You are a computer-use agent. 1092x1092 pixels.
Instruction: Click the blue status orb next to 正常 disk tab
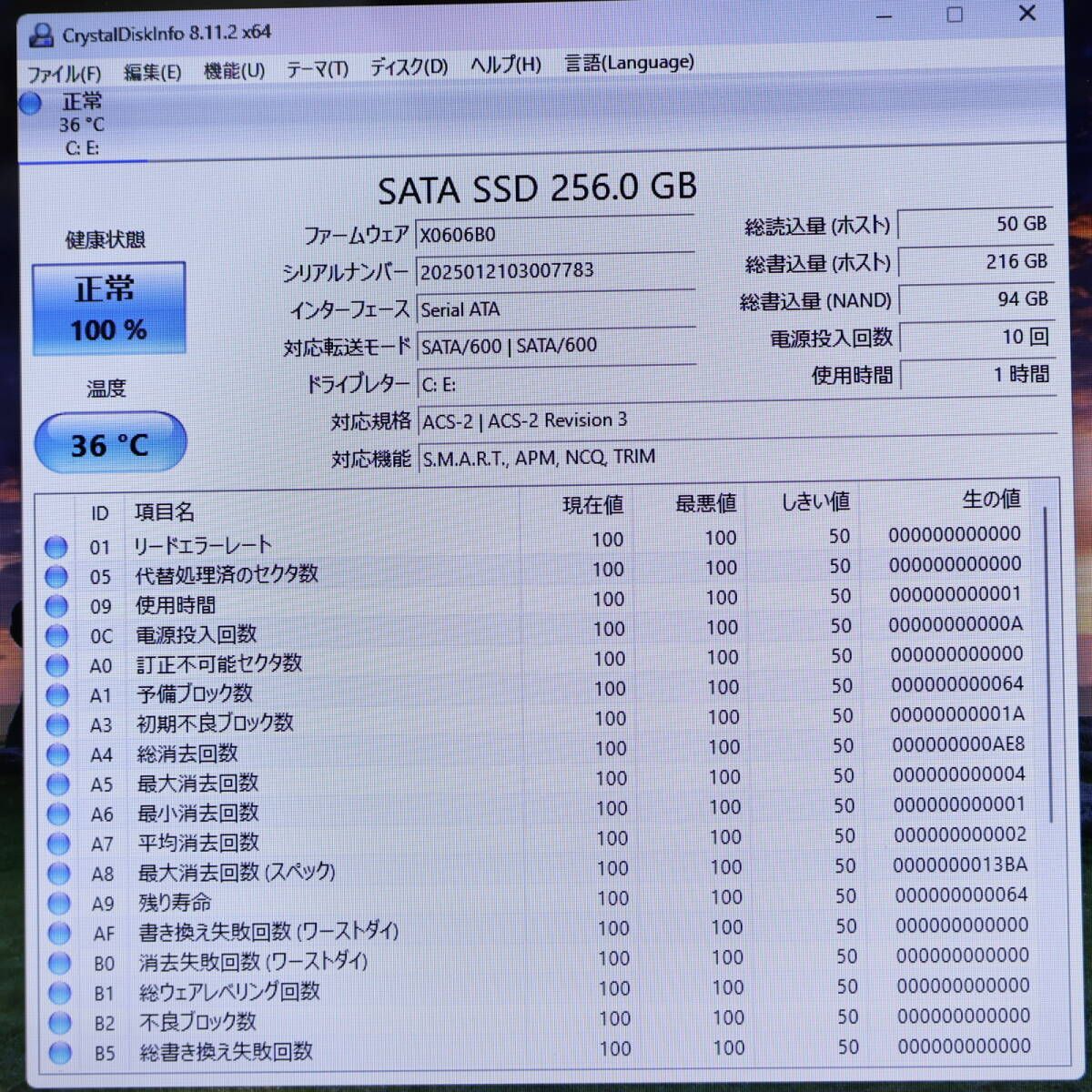tap(30, 103)
